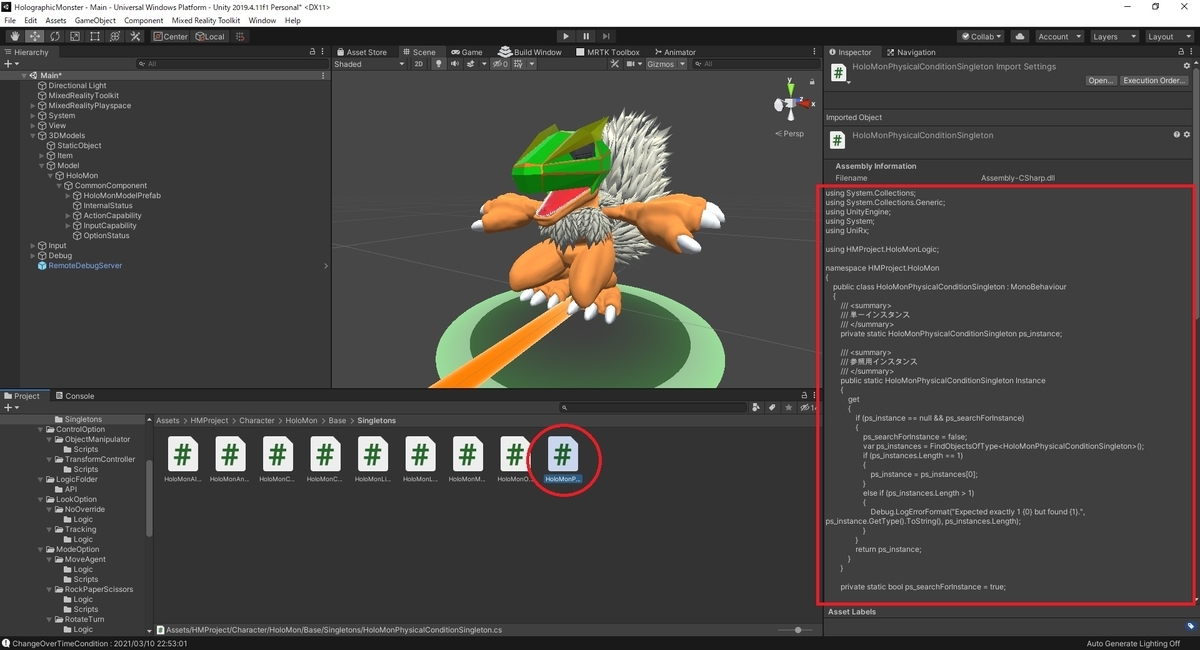Select the combined Transform tool
The image size is (1200, 650).
tap(114, 36)
